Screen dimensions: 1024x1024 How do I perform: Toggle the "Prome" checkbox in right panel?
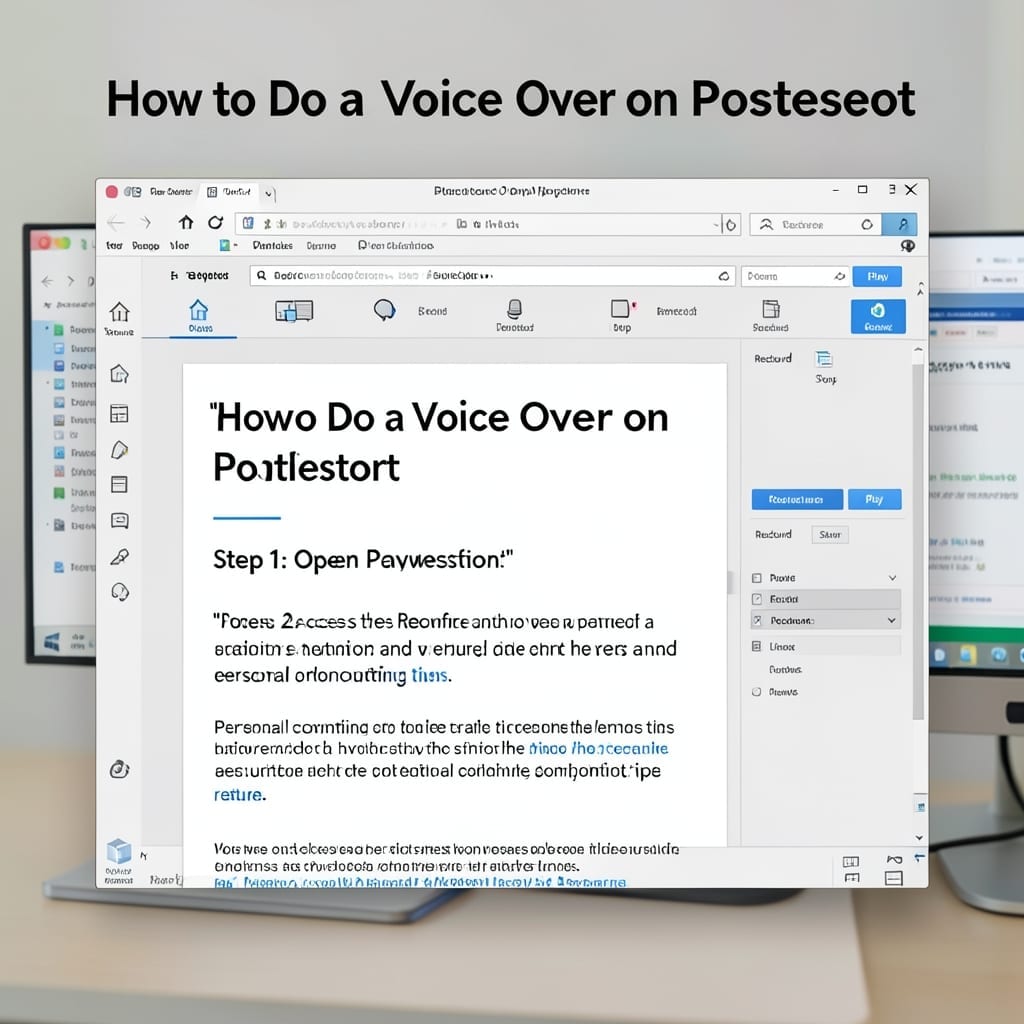point(757,578)
